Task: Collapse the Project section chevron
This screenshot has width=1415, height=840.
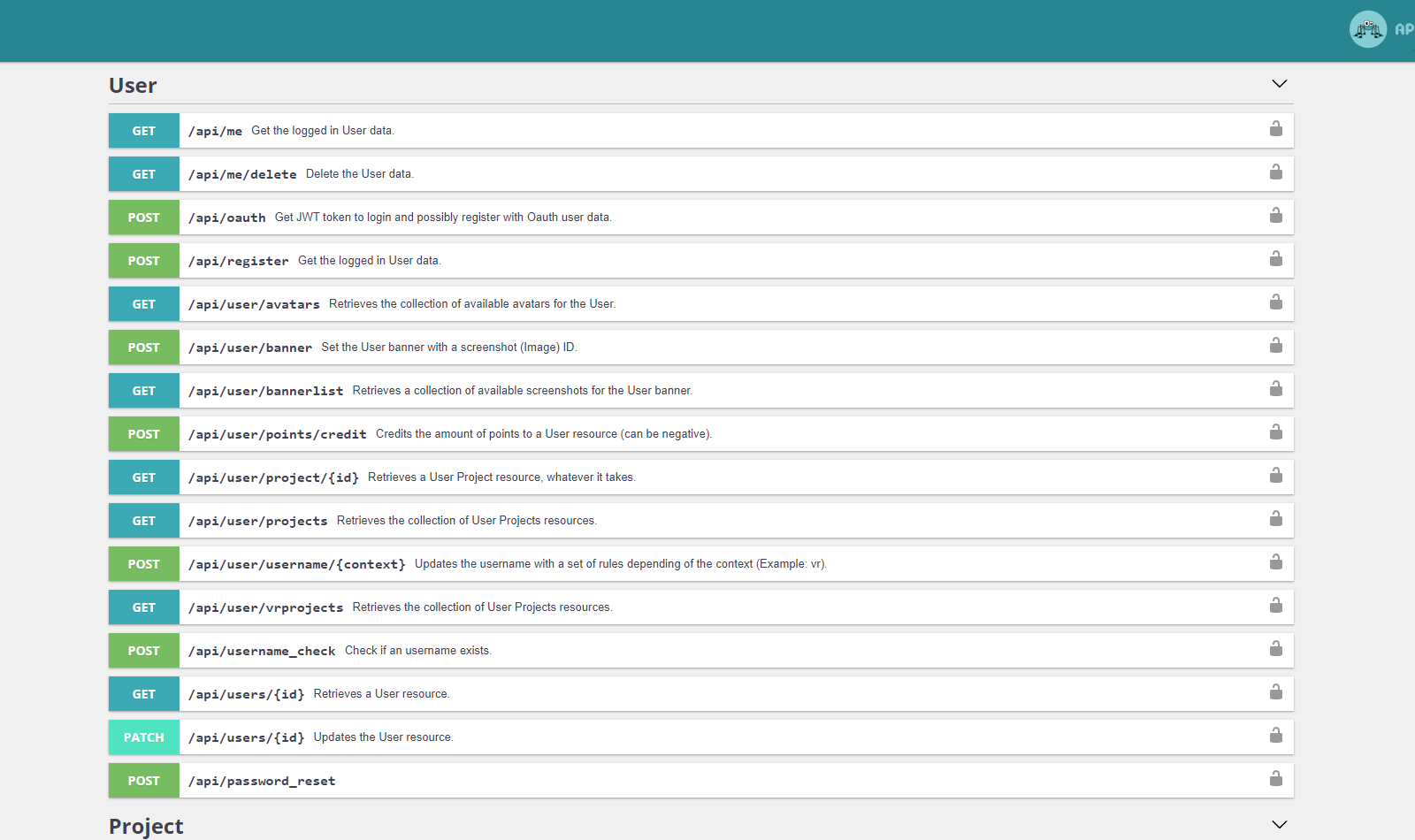Action: pos(1279,824)
